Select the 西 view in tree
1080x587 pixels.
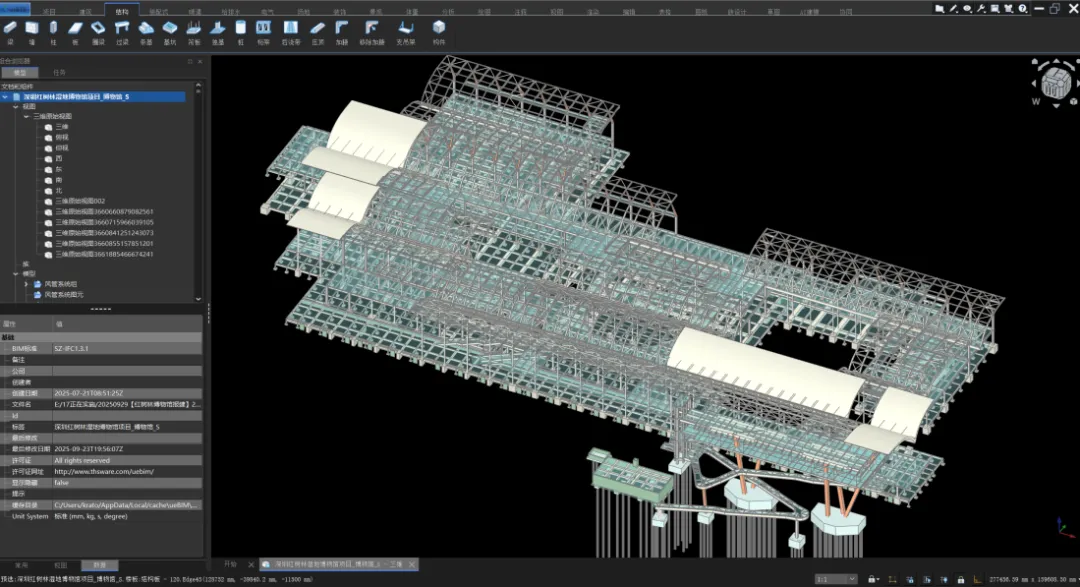click(x=59, y=158)
